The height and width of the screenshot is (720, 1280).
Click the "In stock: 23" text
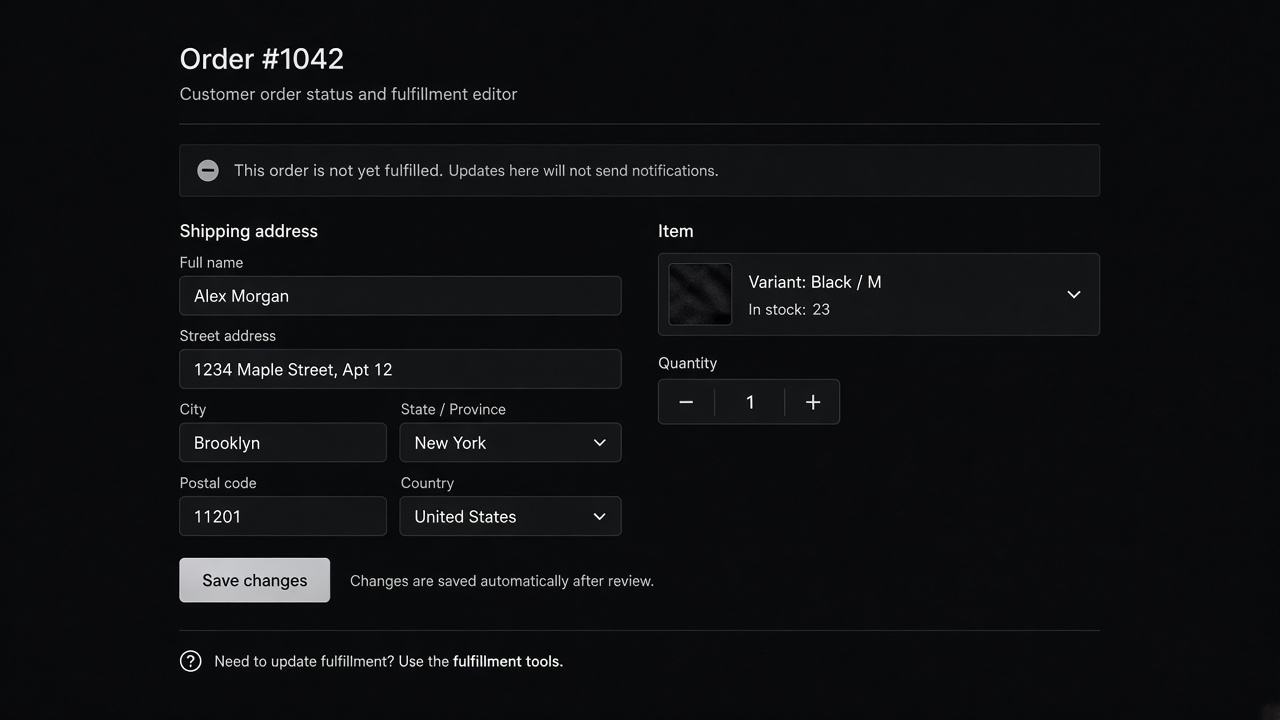pos(789,310)
